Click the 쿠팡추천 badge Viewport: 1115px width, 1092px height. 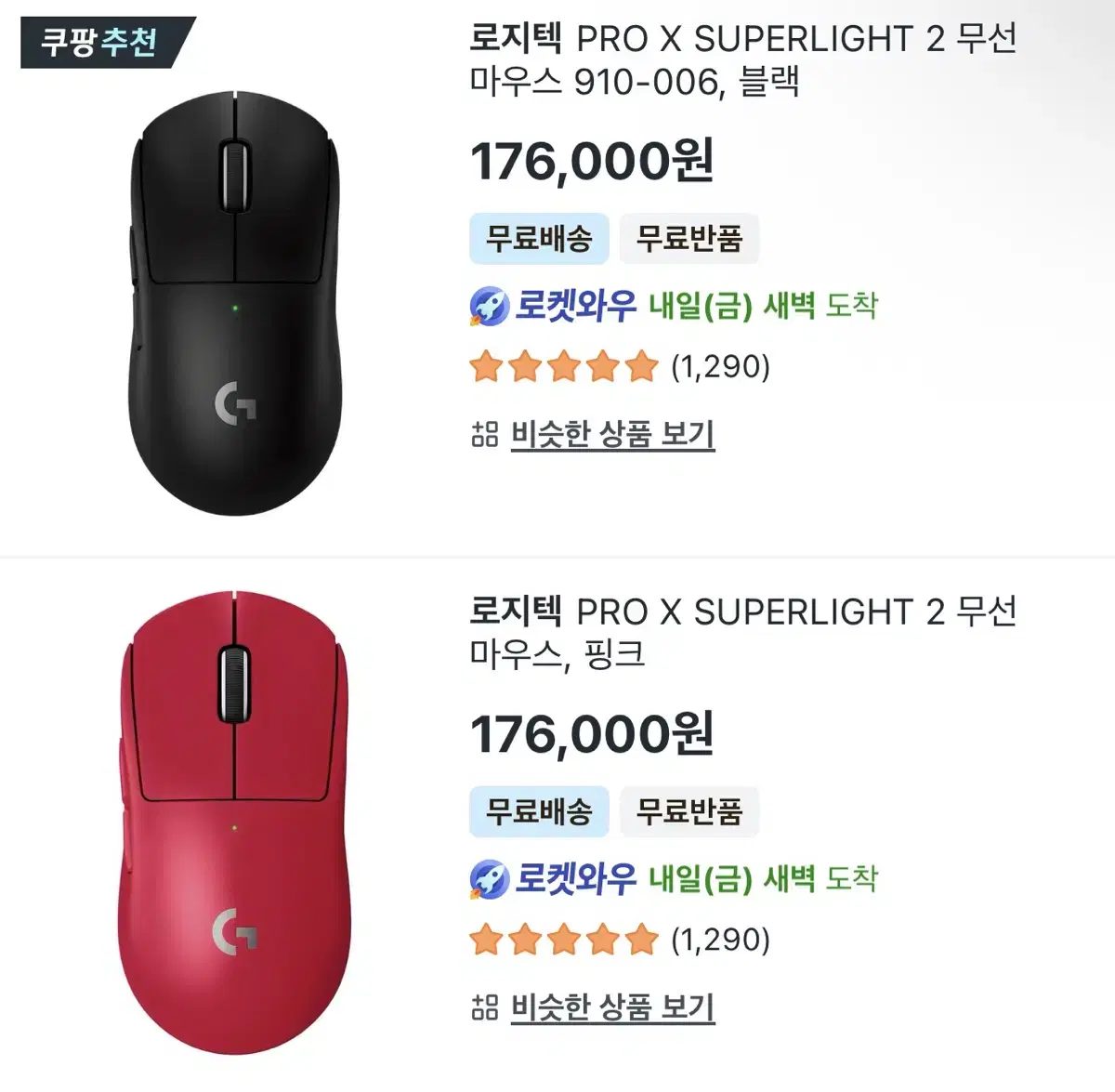coord(100,42)
